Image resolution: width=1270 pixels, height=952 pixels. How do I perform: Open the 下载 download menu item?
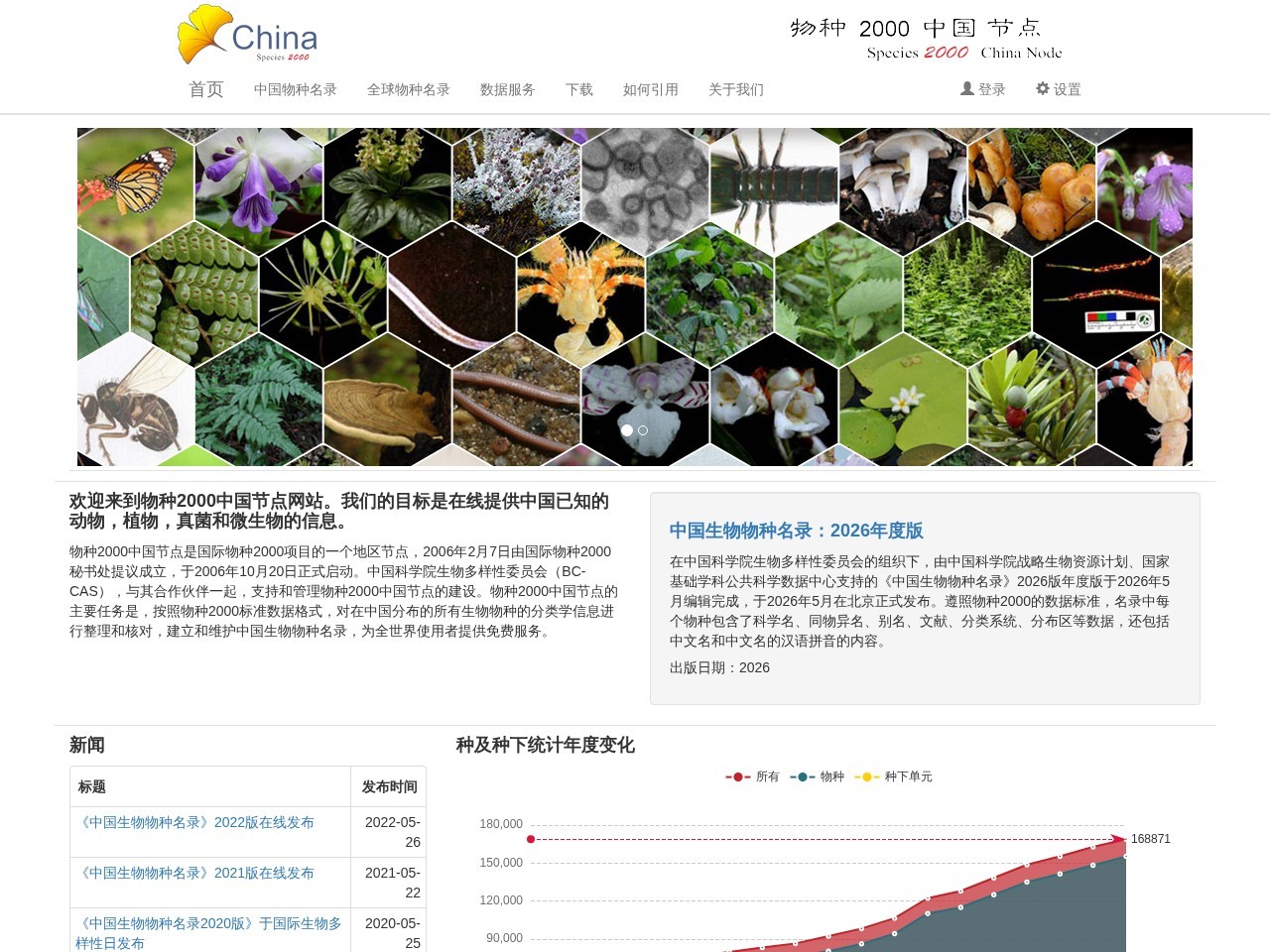pos(579,89)
